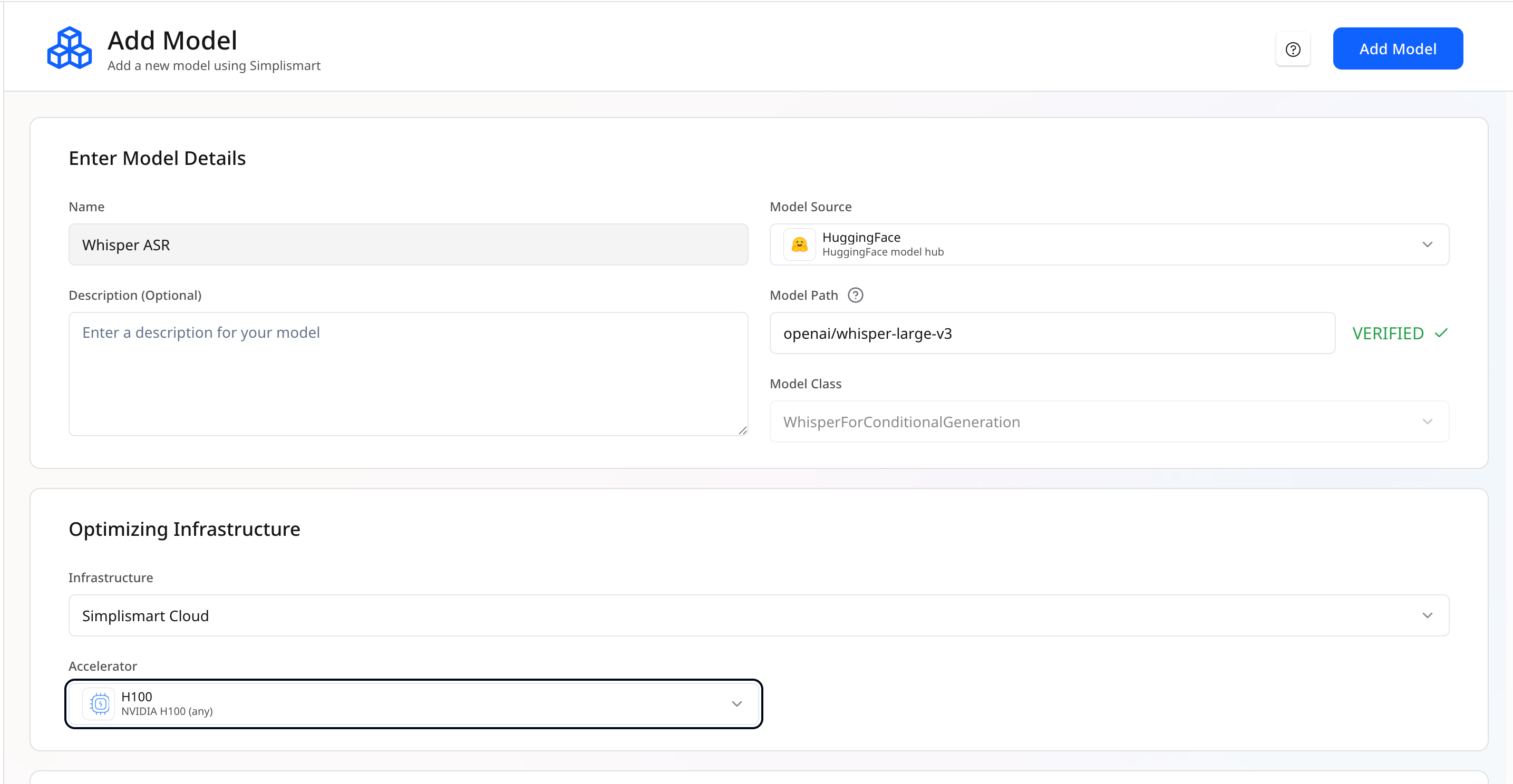
Task: Click the Add Model page title
Action: click(x=172, y=41)
